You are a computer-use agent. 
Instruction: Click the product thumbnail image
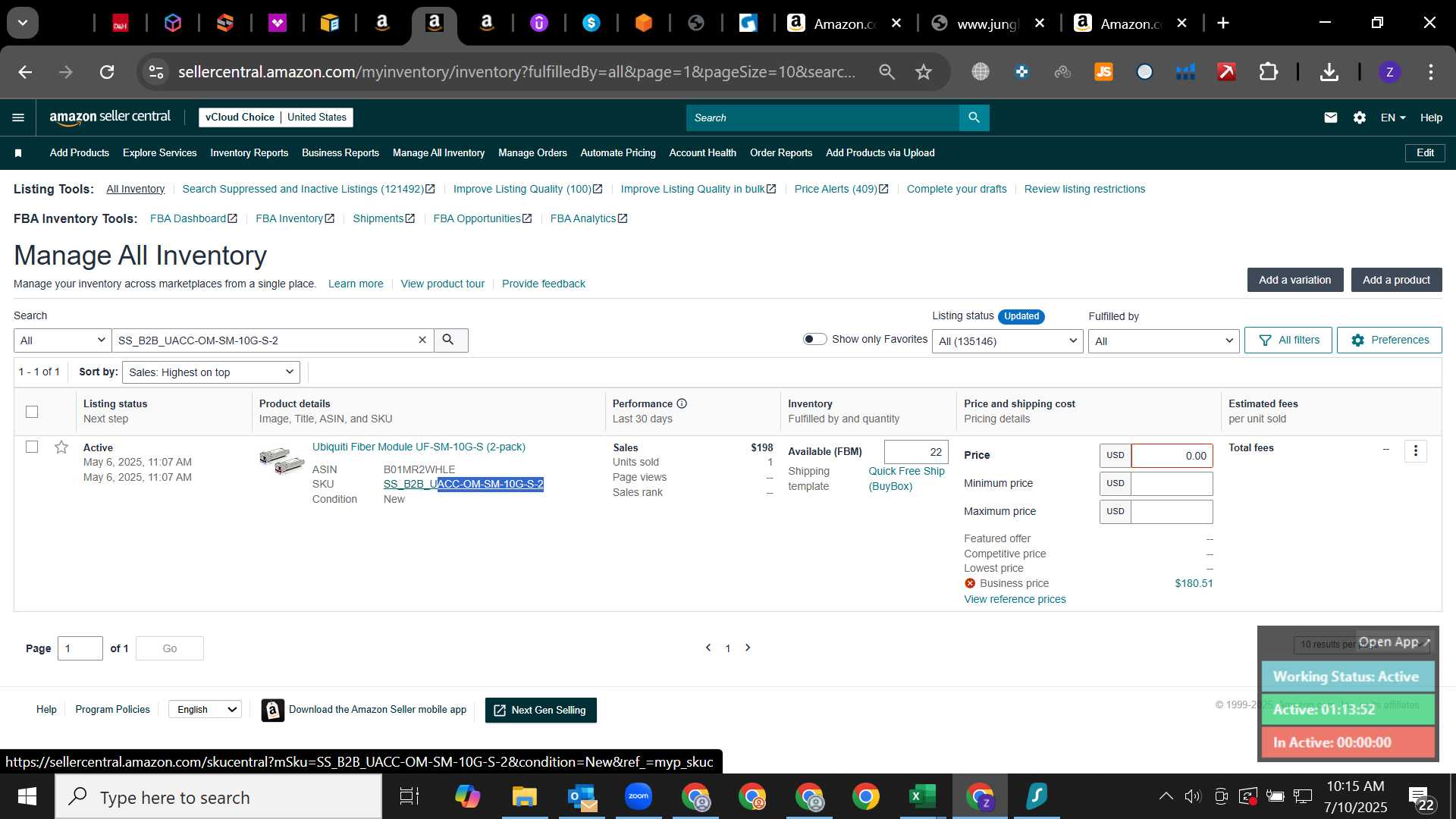coord(281,460)
